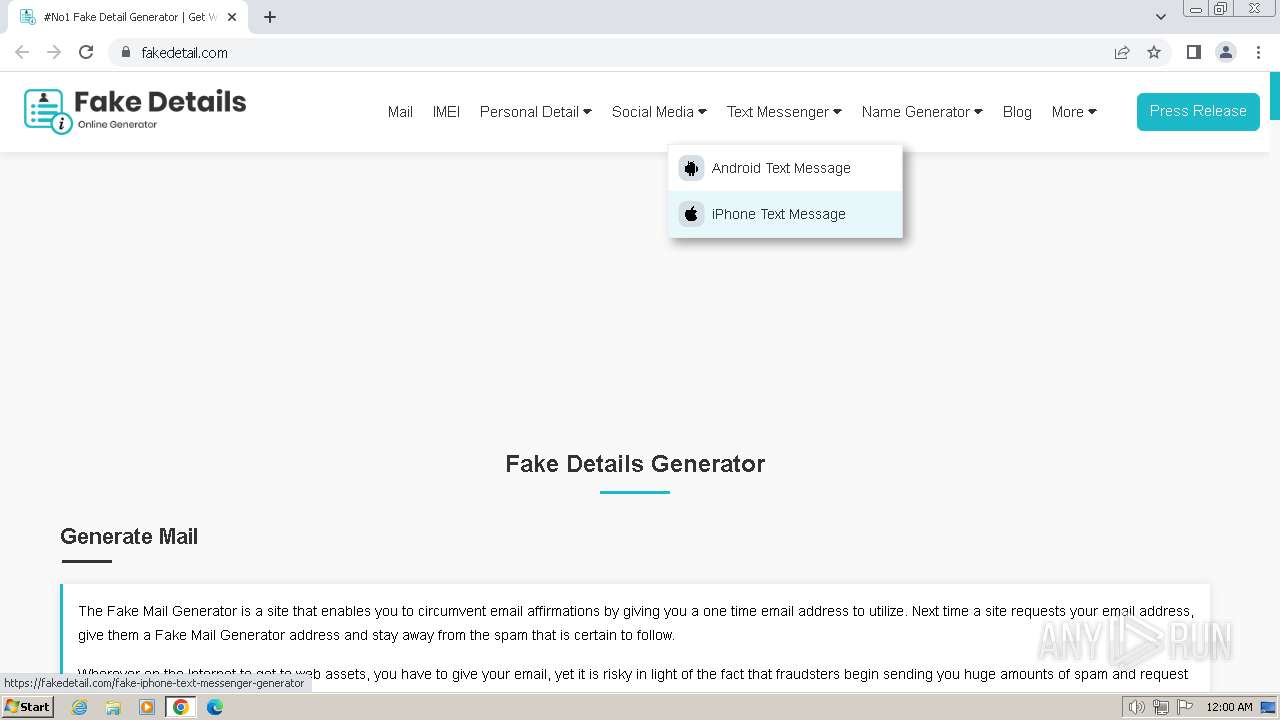Switch to Chrome in the taskbar
Viewport: 1280px width, 720px height.
coord(181,707)
